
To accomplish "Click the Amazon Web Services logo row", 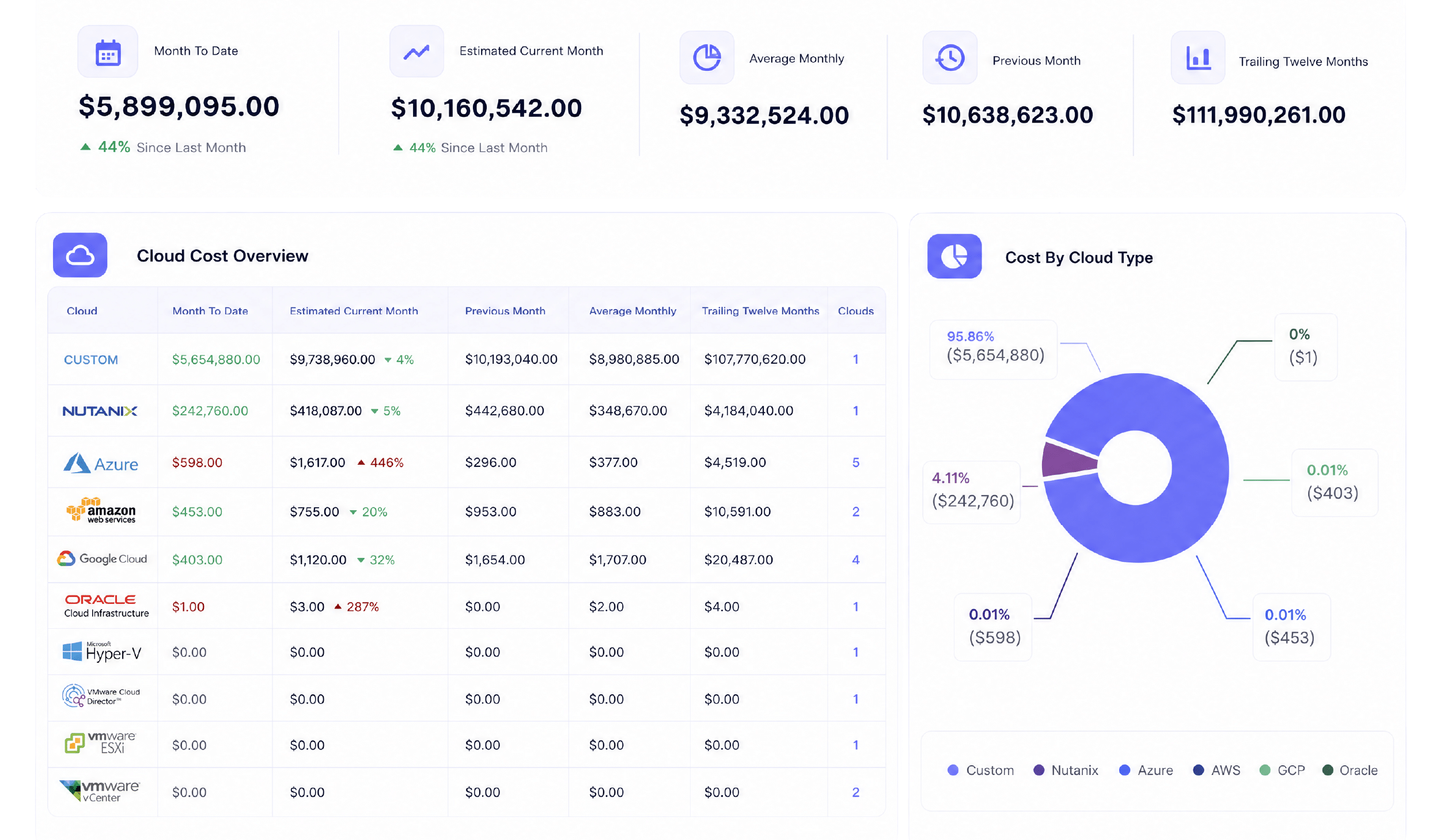I will 467,512.
